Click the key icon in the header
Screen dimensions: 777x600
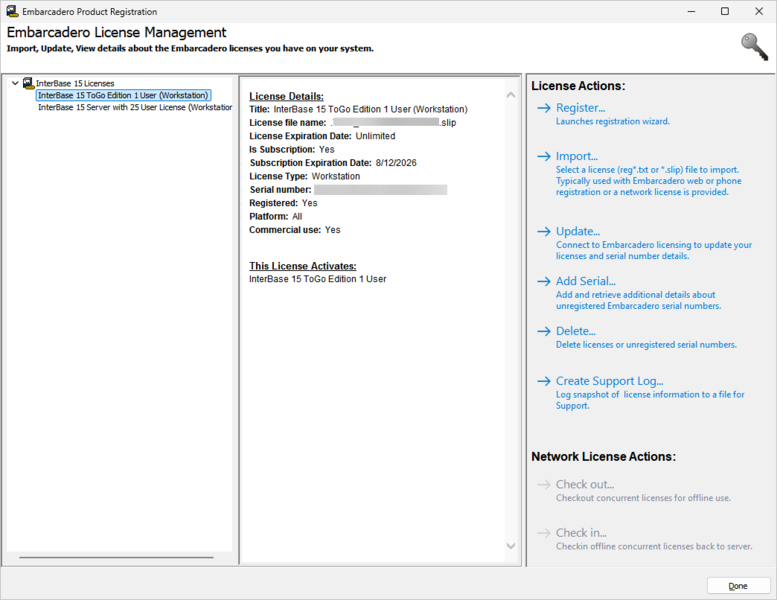point(754,47)
